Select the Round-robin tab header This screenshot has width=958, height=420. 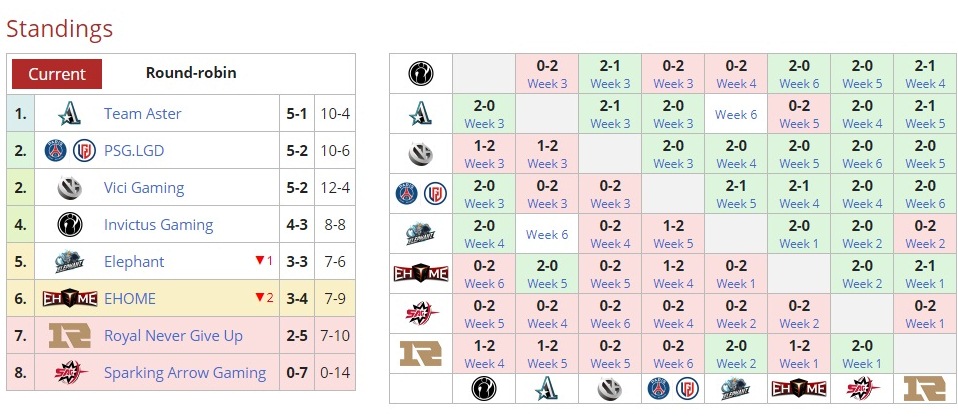click(x=191, y=73)
